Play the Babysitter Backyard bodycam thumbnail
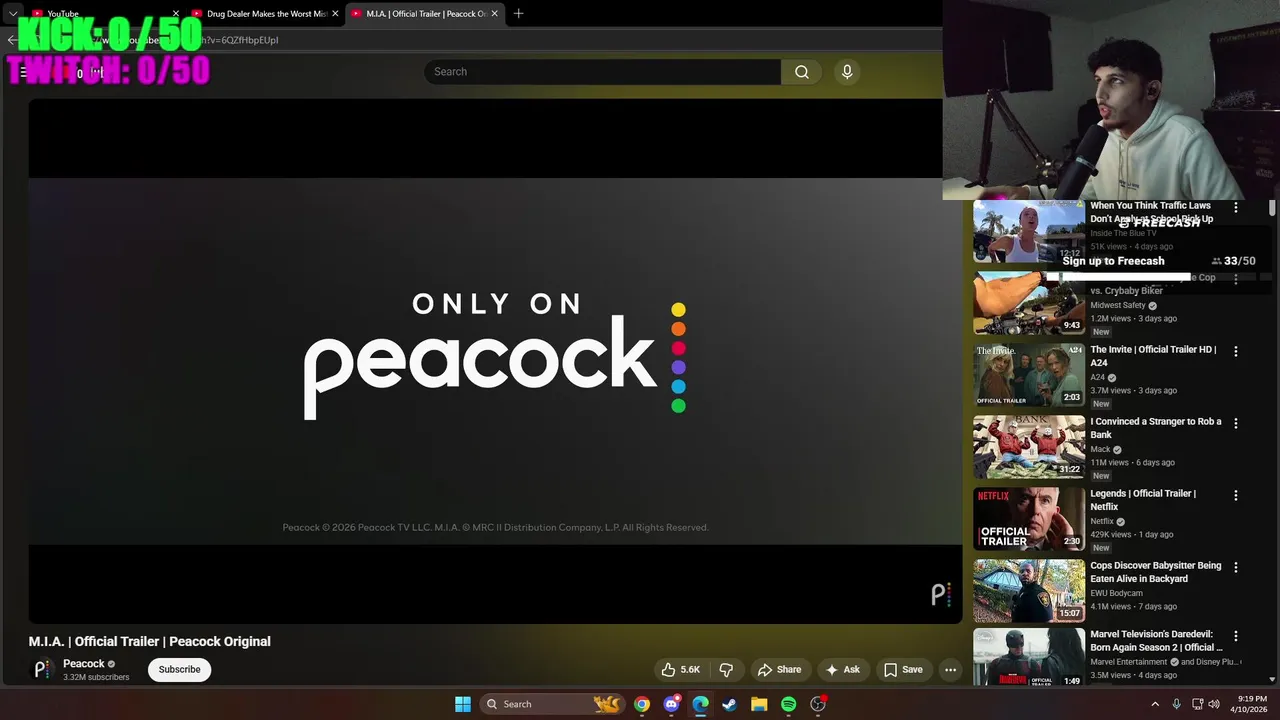The image size is (1280, 720). (x=1029, y=591)
